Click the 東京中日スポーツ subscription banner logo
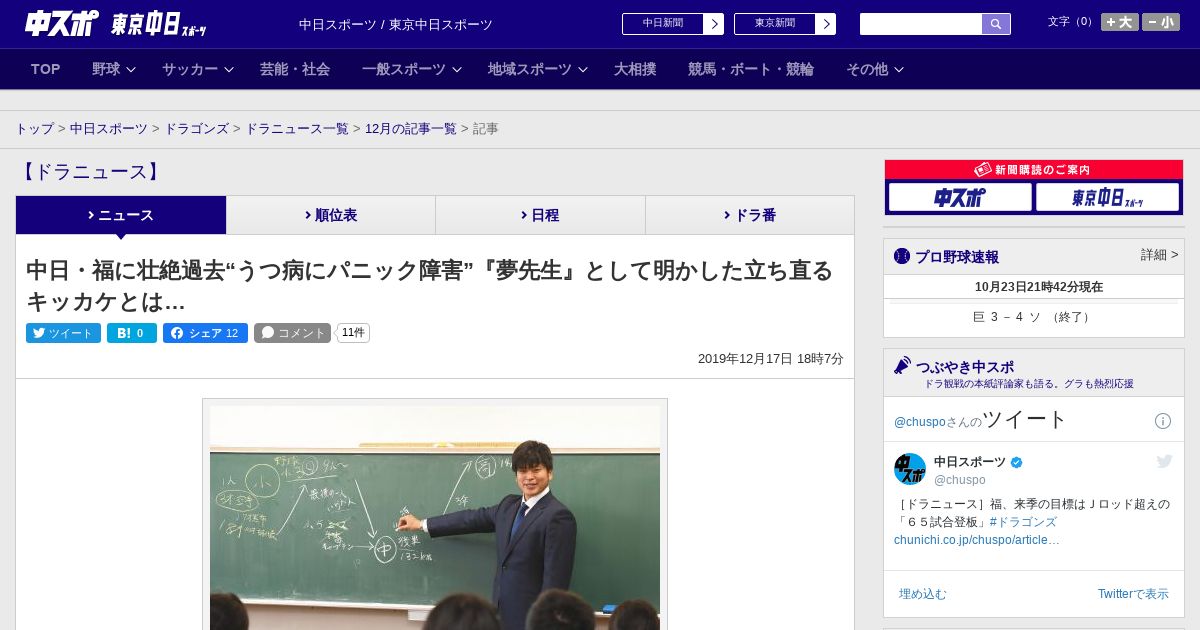 pyautogui.click(x=1107, y=197)
